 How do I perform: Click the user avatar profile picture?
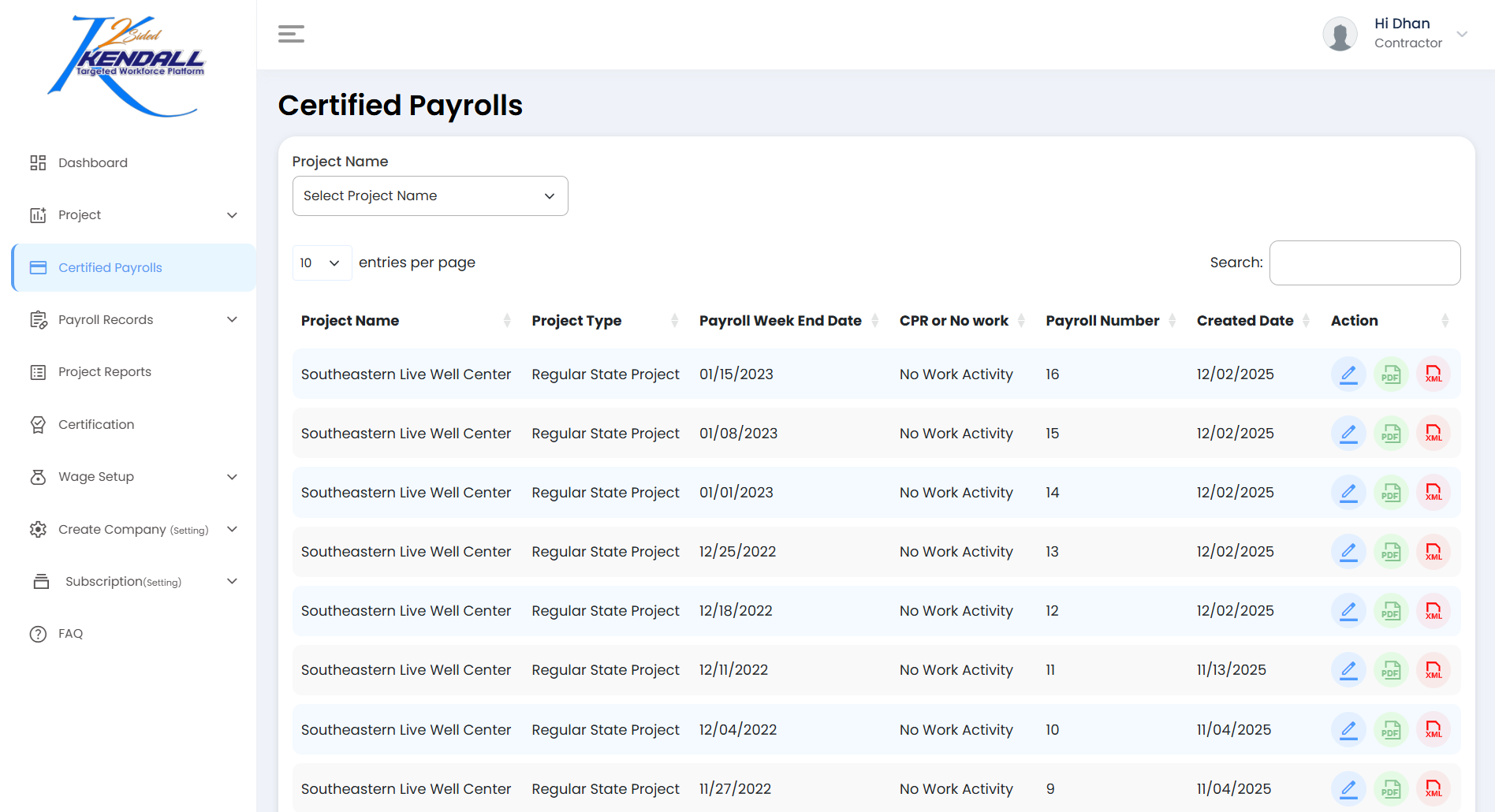click(1340, 34)
